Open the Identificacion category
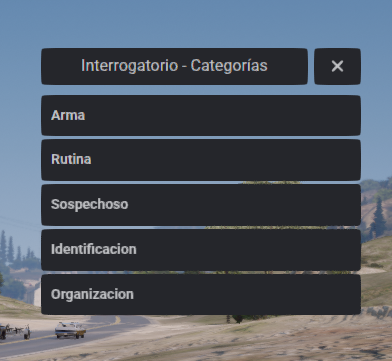The height and width of the screenshot is (361, 392). click(201, 250)
